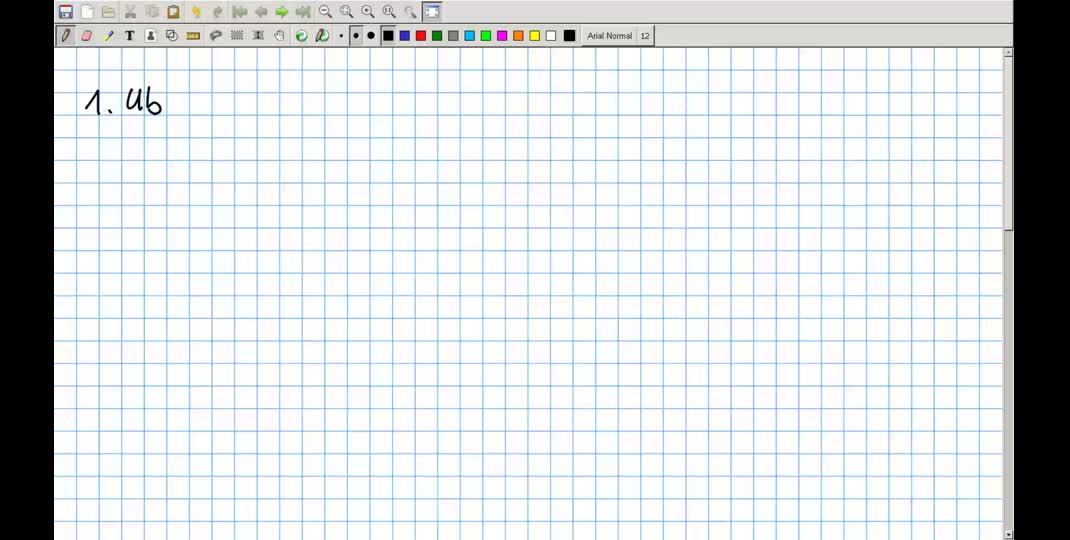Screen dimensions: 1070x540
Task: Pick the light blue color swatch
Action: tap(469, 35)
